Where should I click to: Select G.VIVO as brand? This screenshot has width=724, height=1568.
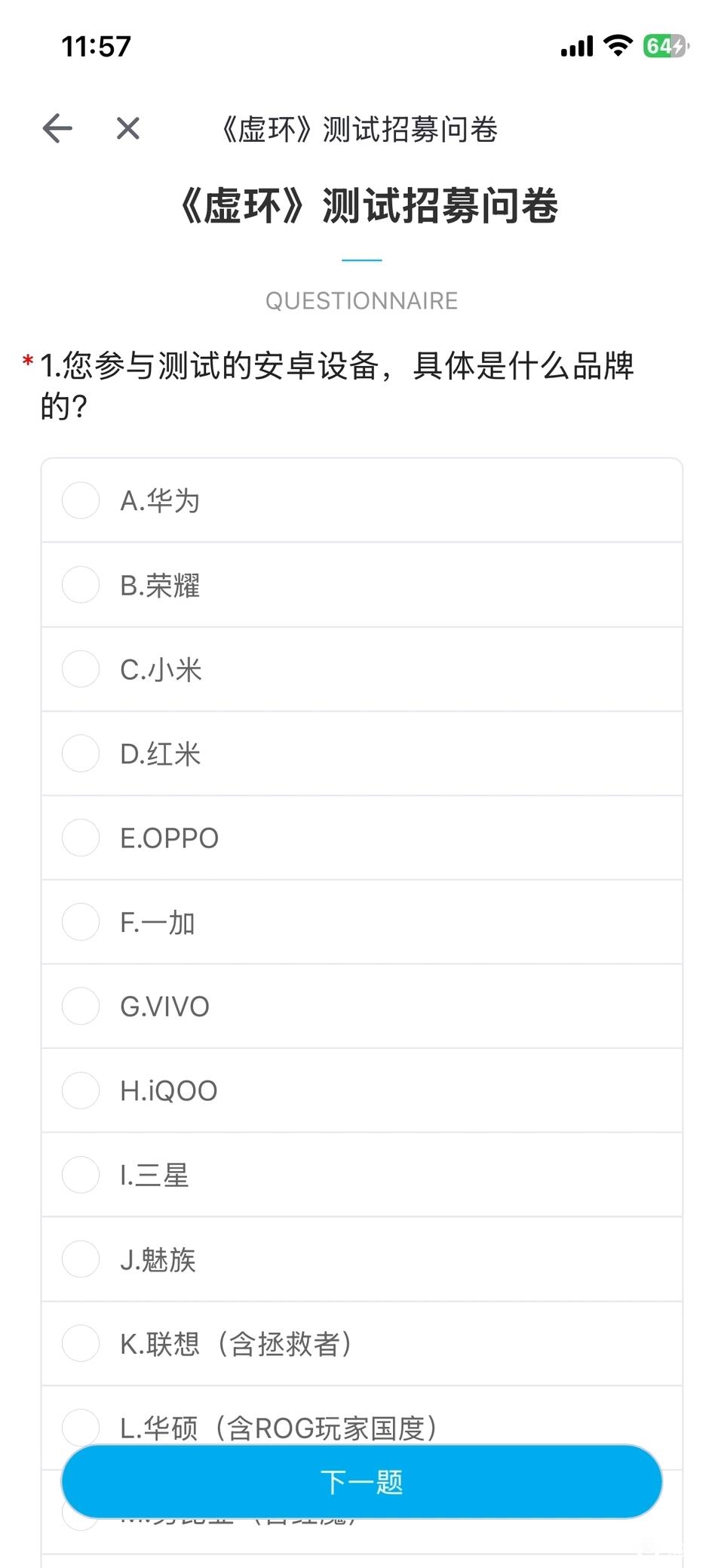(81, 1006)
